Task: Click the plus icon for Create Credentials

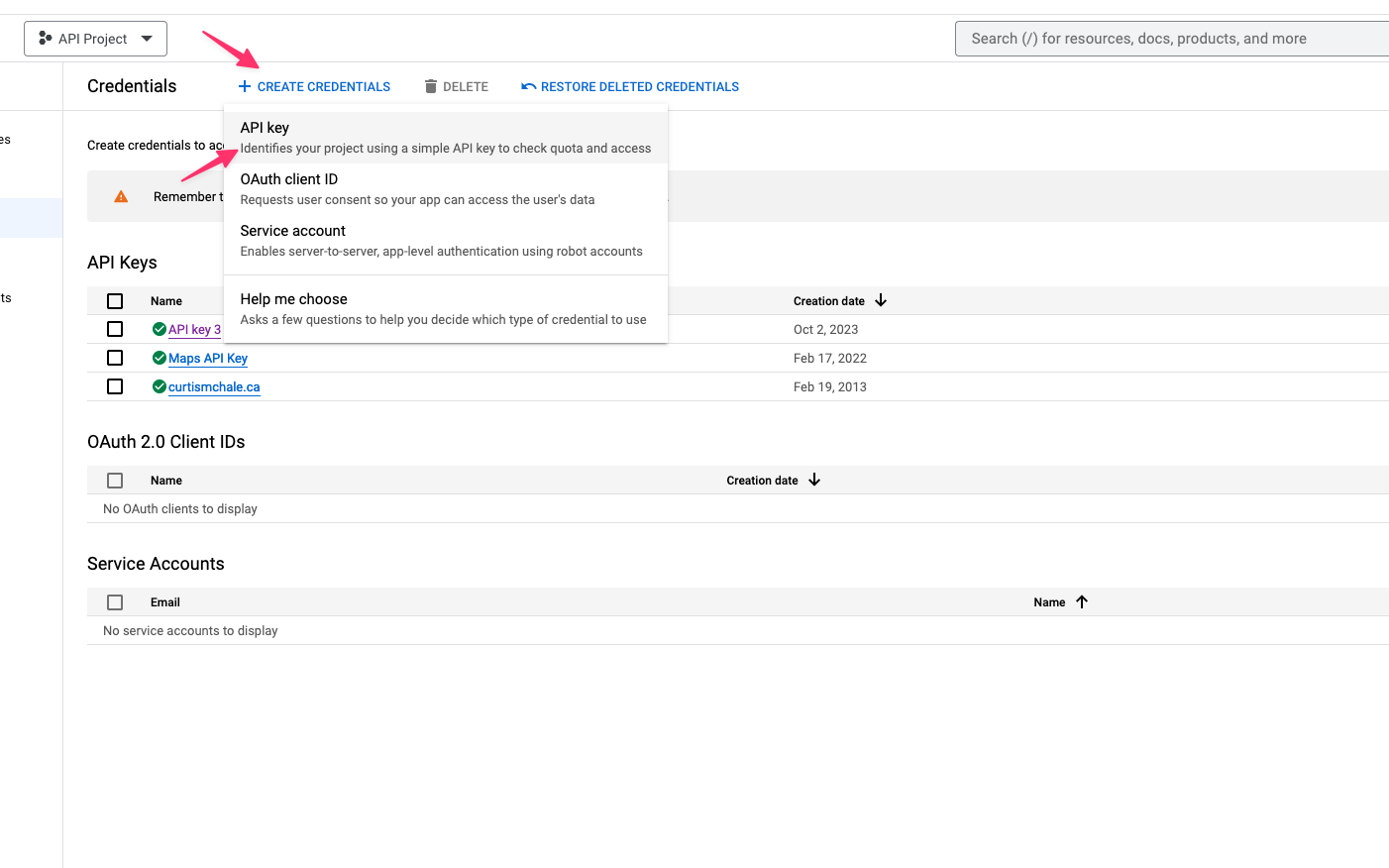Action: 245,87
